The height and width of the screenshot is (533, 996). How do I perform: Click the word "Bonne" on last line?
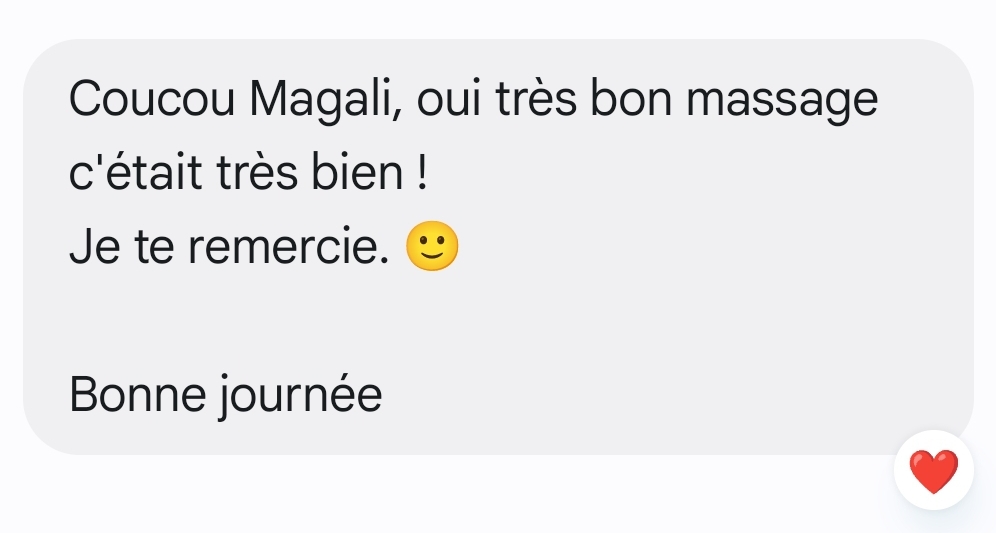pos(137,395)
